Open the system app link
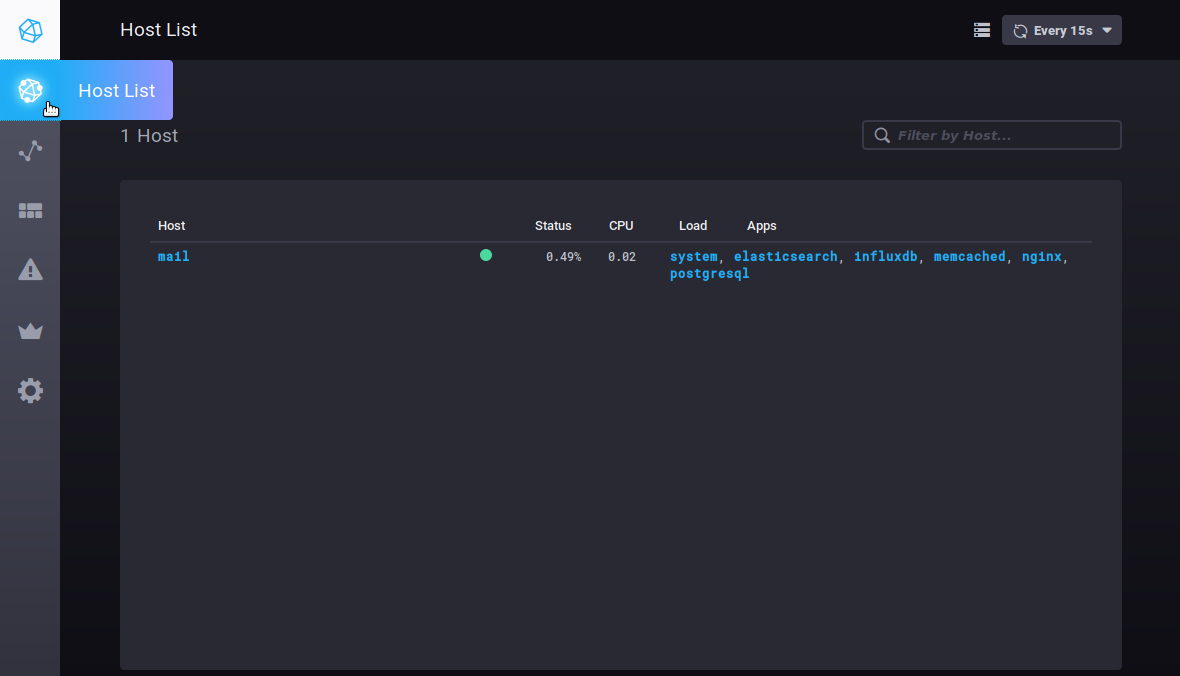Image resolution: width=1180 pixels, height=676 pixels. [x=693, y=257]
